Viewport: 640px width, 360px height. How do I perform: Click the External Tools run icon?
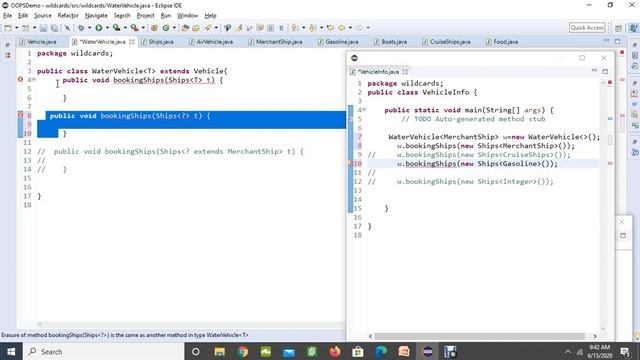click(135, 28)
